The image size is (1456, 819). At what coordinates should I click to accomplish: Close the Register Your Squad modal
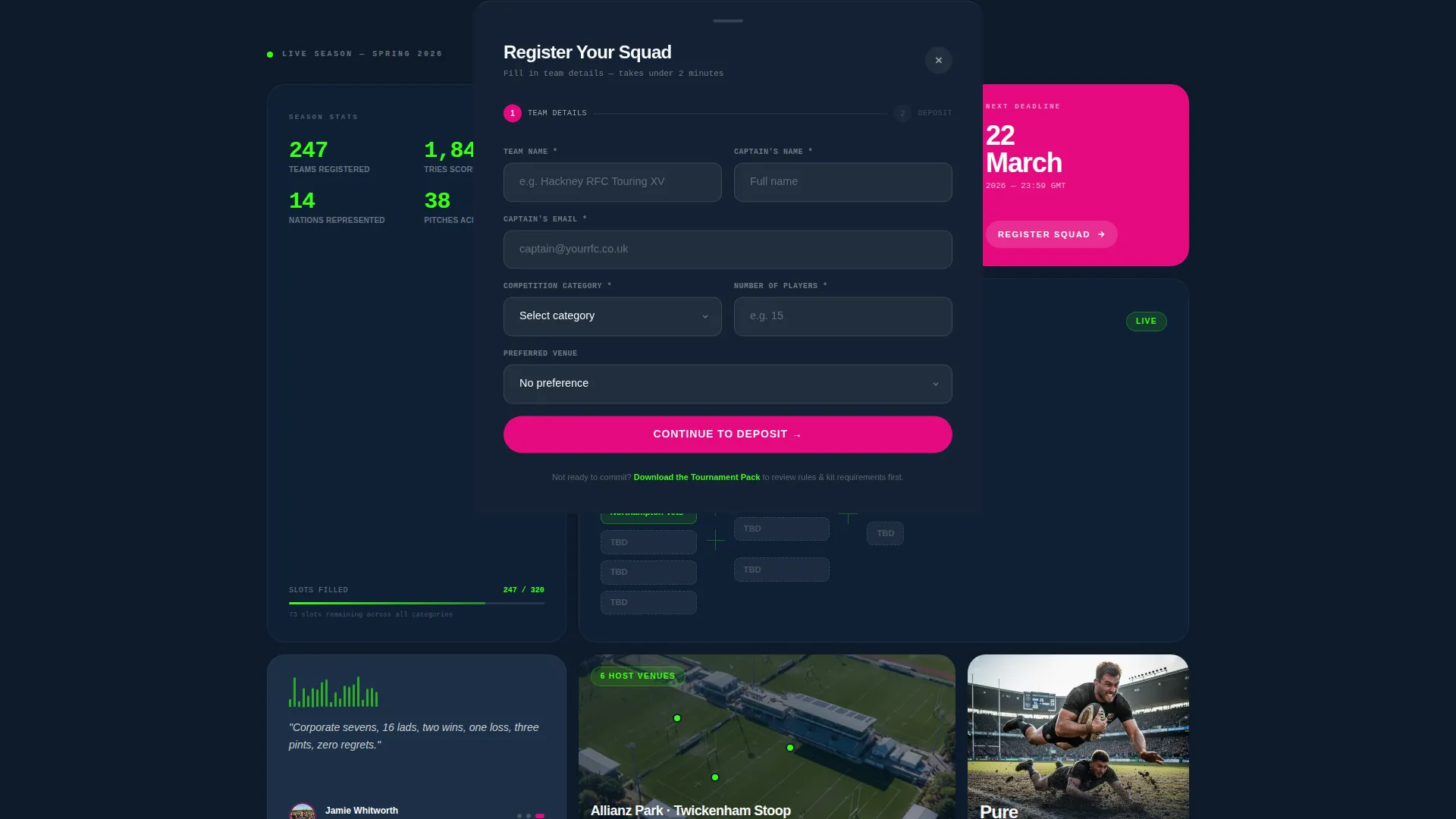[938, 60]
